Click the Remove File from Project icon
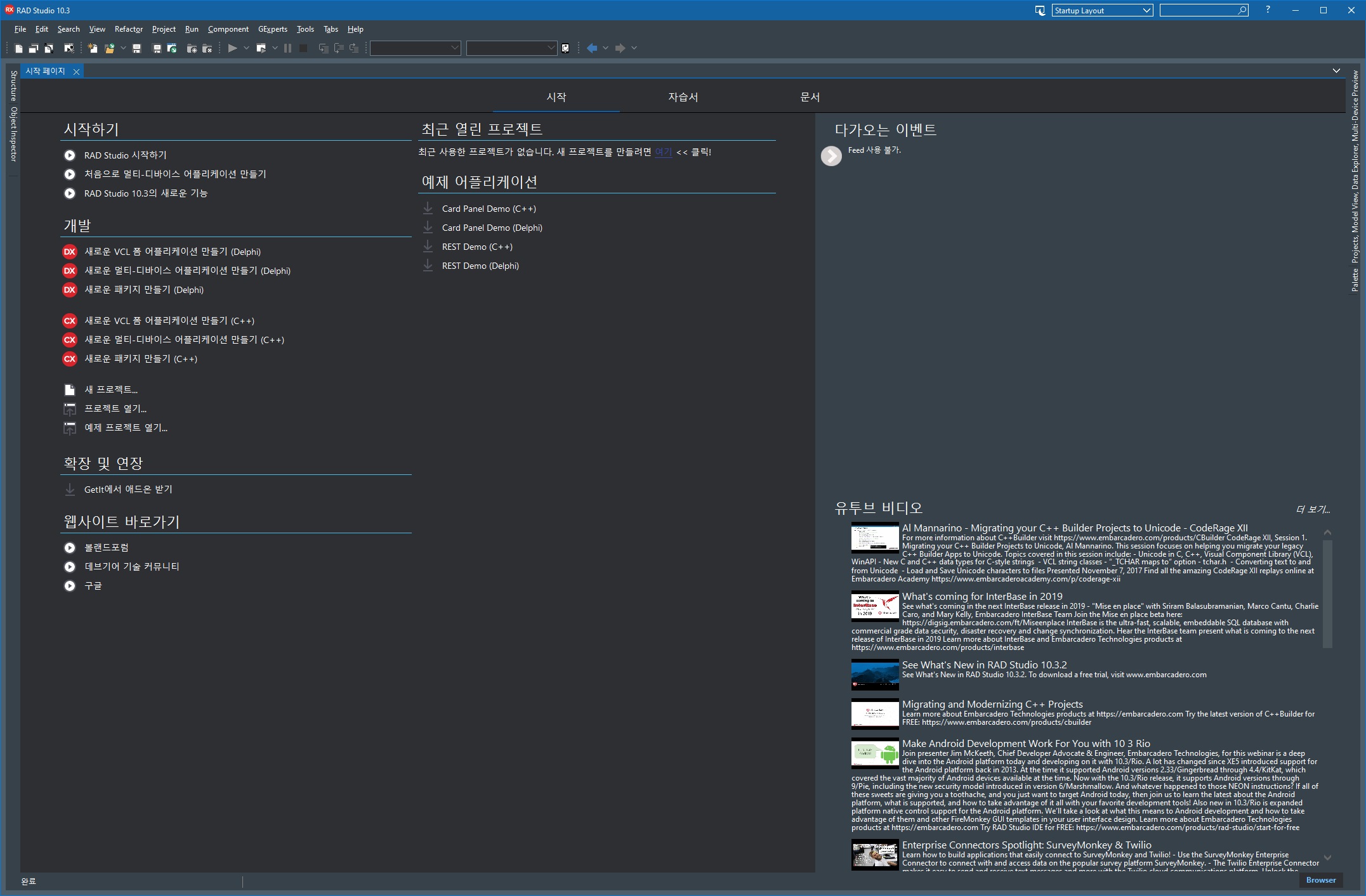 (207, 48)
